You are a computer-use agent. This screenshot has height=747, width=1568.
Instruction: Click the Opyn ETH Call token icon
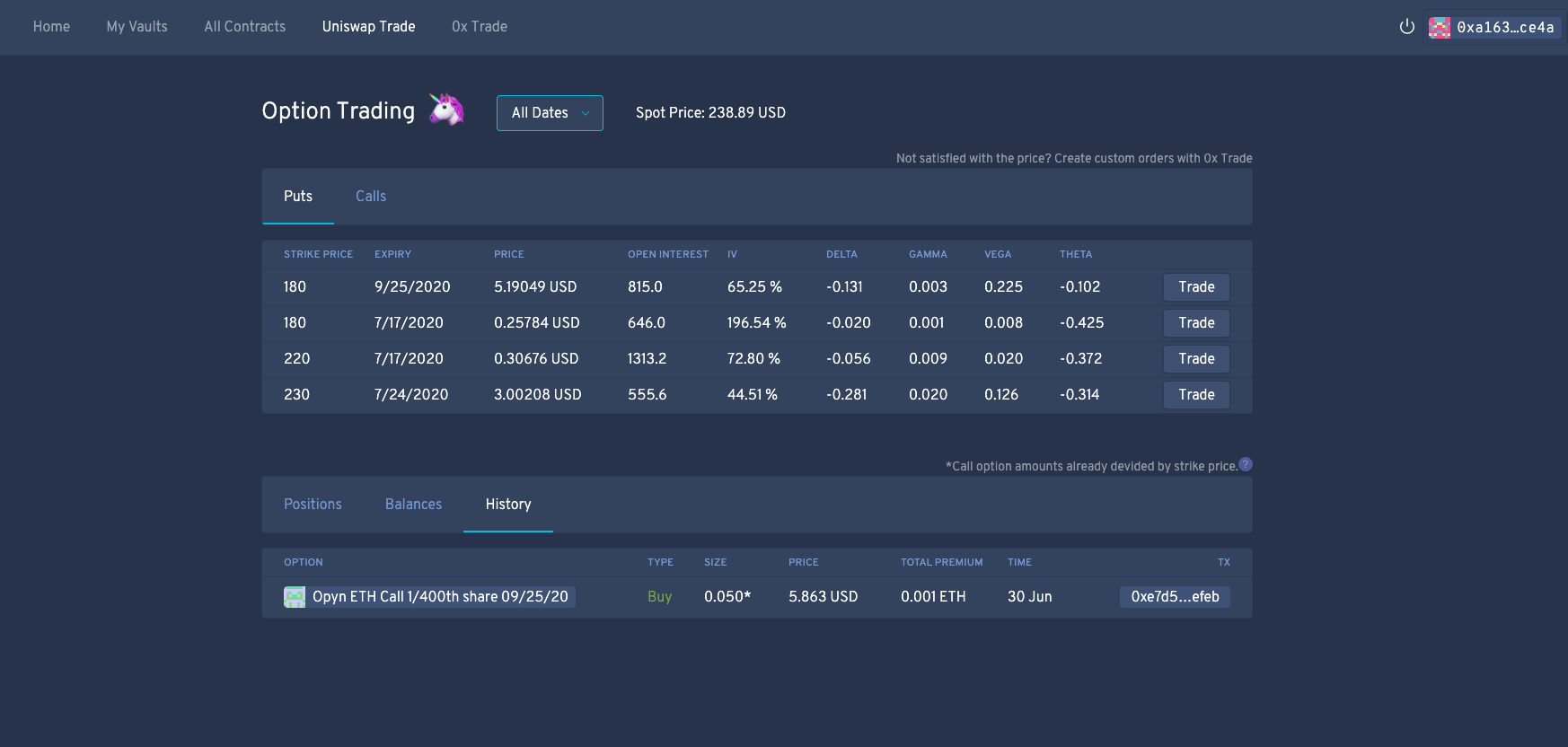tap(295, 597)
